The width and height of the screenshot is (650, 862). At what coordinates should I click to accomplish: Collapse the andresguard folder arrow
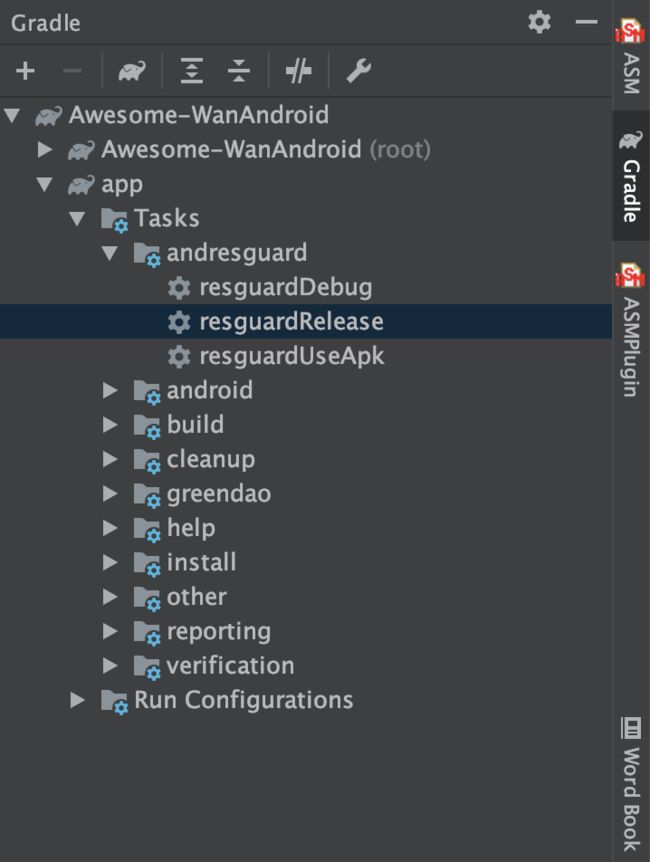110,253
